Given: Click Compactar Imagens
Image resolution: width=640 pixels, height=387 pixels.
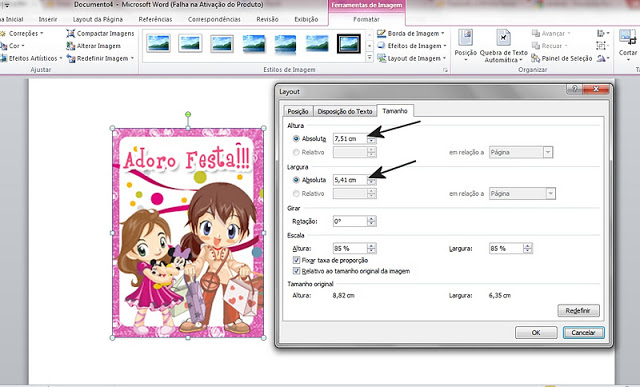Looking at the screenshot, I should pyautogui.click(x=100, y=33).
